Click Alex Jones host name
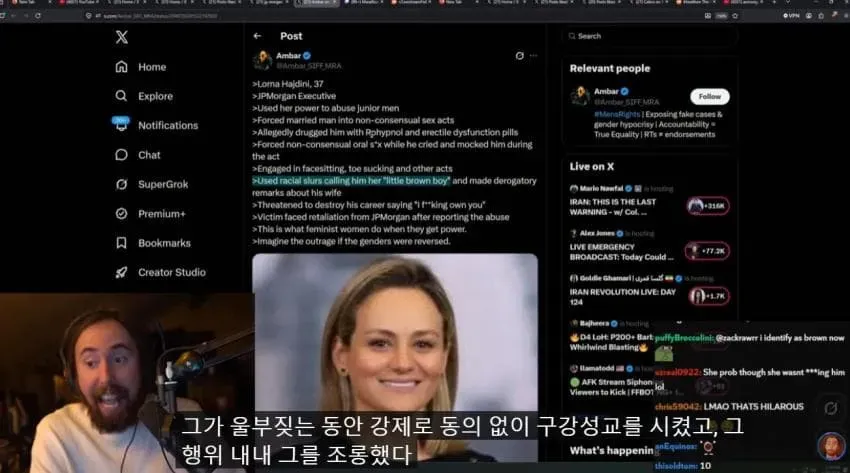This screenshot has height=473, width=850. (597, 233)
